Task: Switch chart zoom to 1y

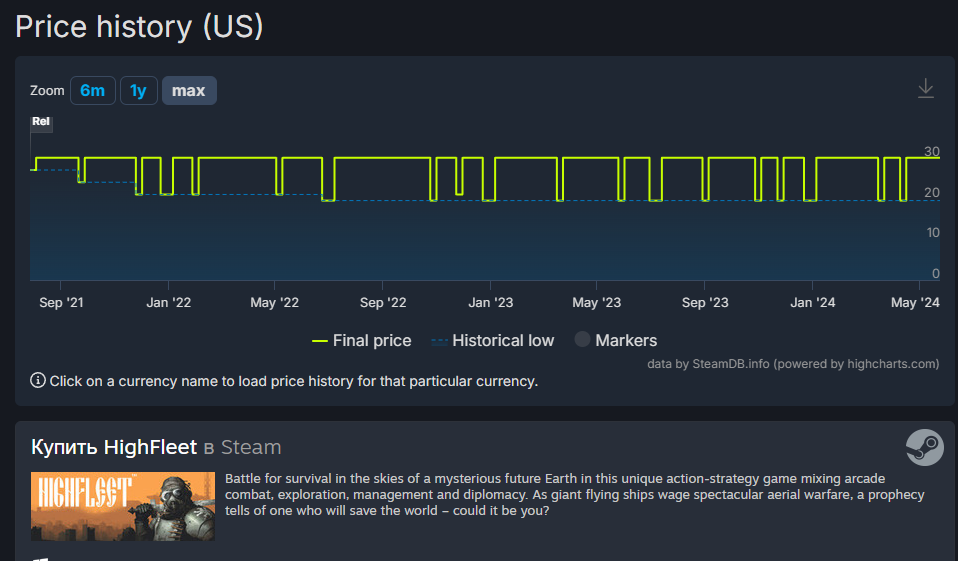Action: pyautogui.click(x=138, y=91)
